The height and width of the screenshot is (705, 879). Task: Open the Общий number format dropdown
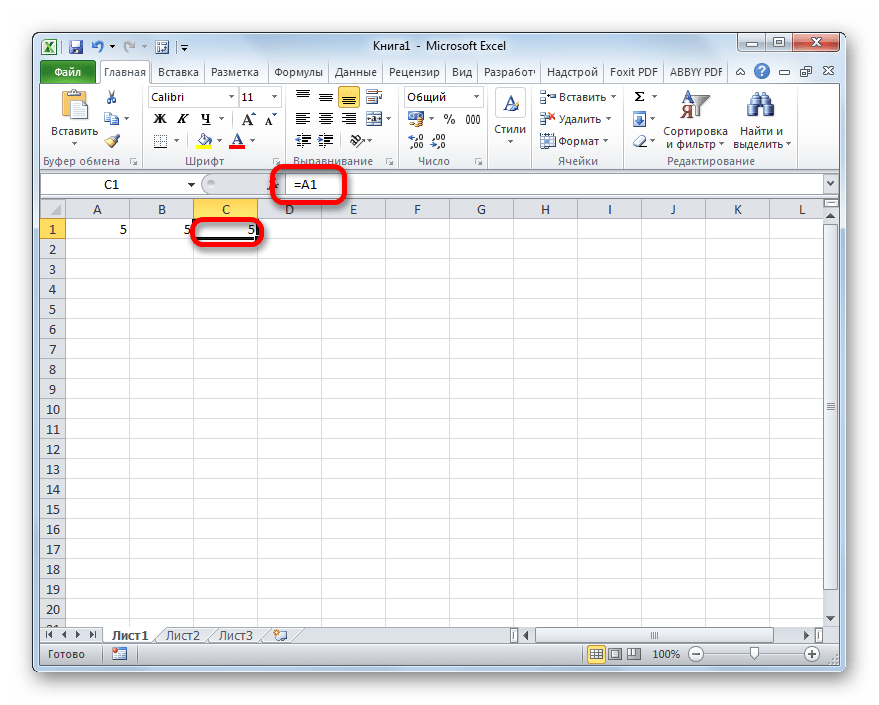coord(476,97)
